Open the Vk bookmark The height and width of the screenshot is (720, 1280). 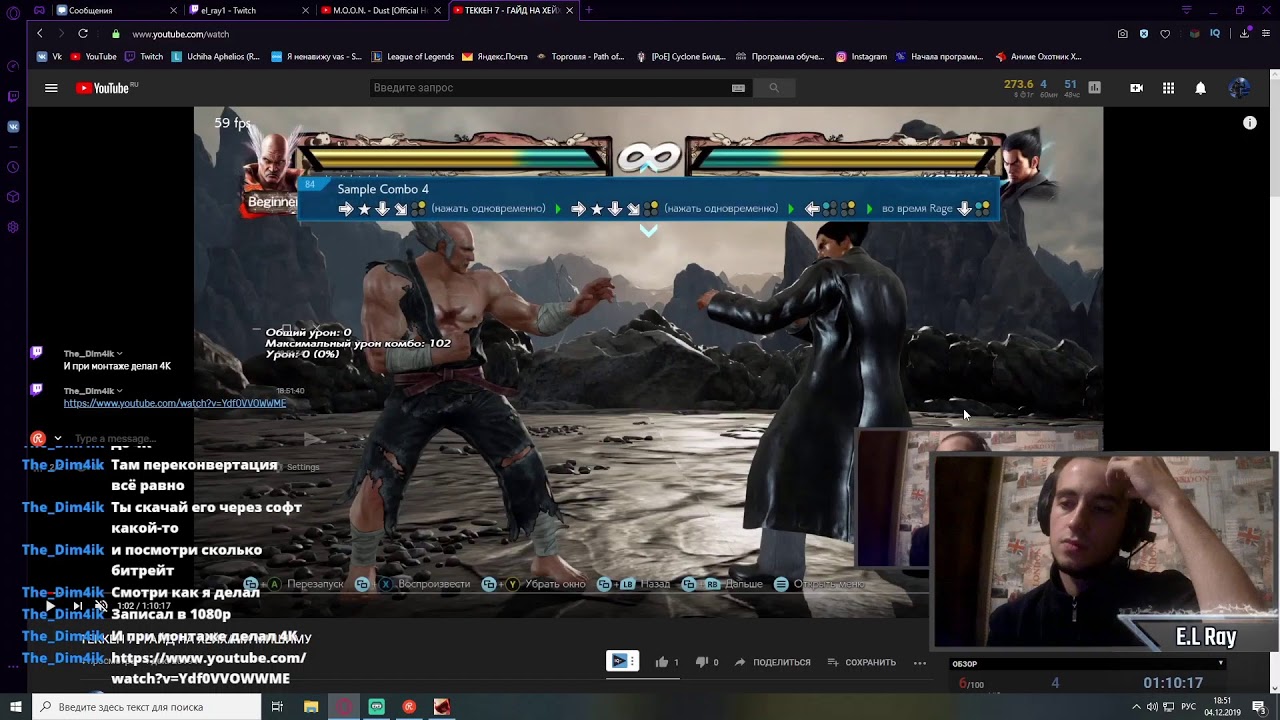click(x=50, y=57)
